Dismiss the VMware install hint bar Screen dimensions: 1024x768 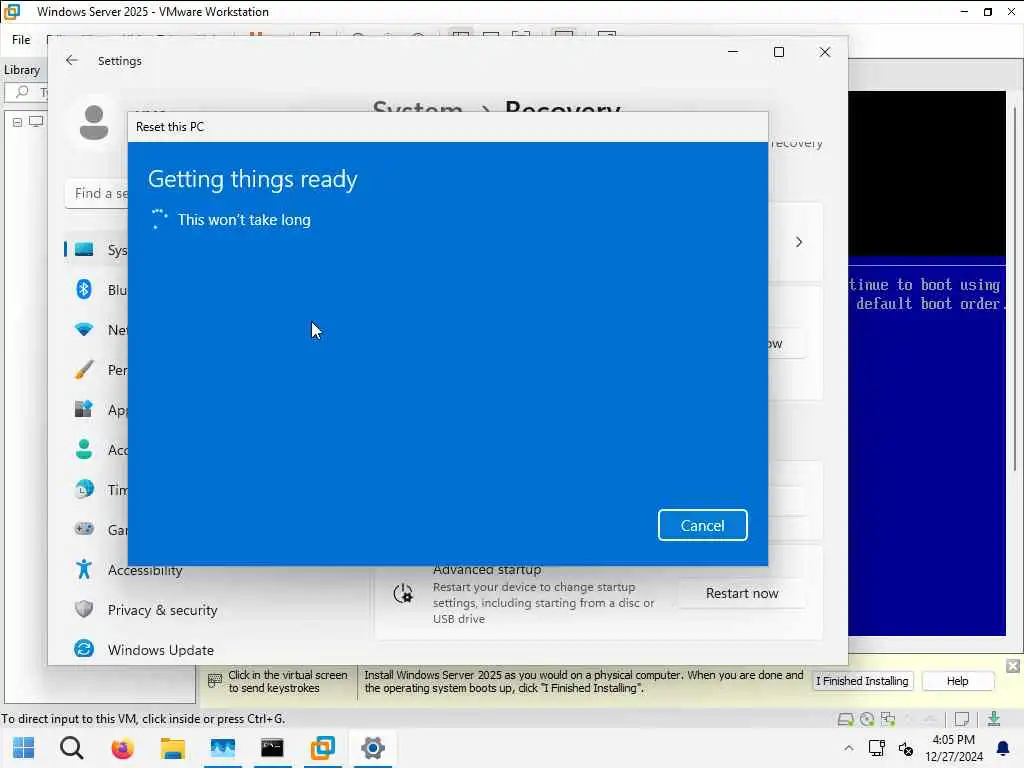point(1013,666)
